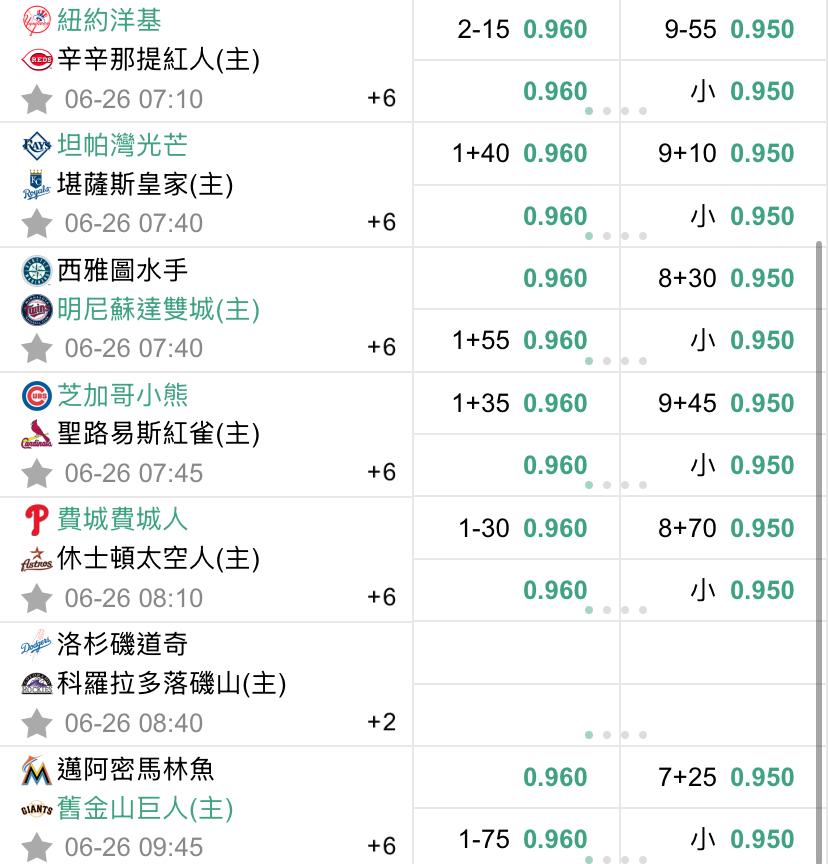Favorite the 06-26 07:10 game star
This screenshot has height=864, width=828.
pyautogui.click(x=37, y=99)
